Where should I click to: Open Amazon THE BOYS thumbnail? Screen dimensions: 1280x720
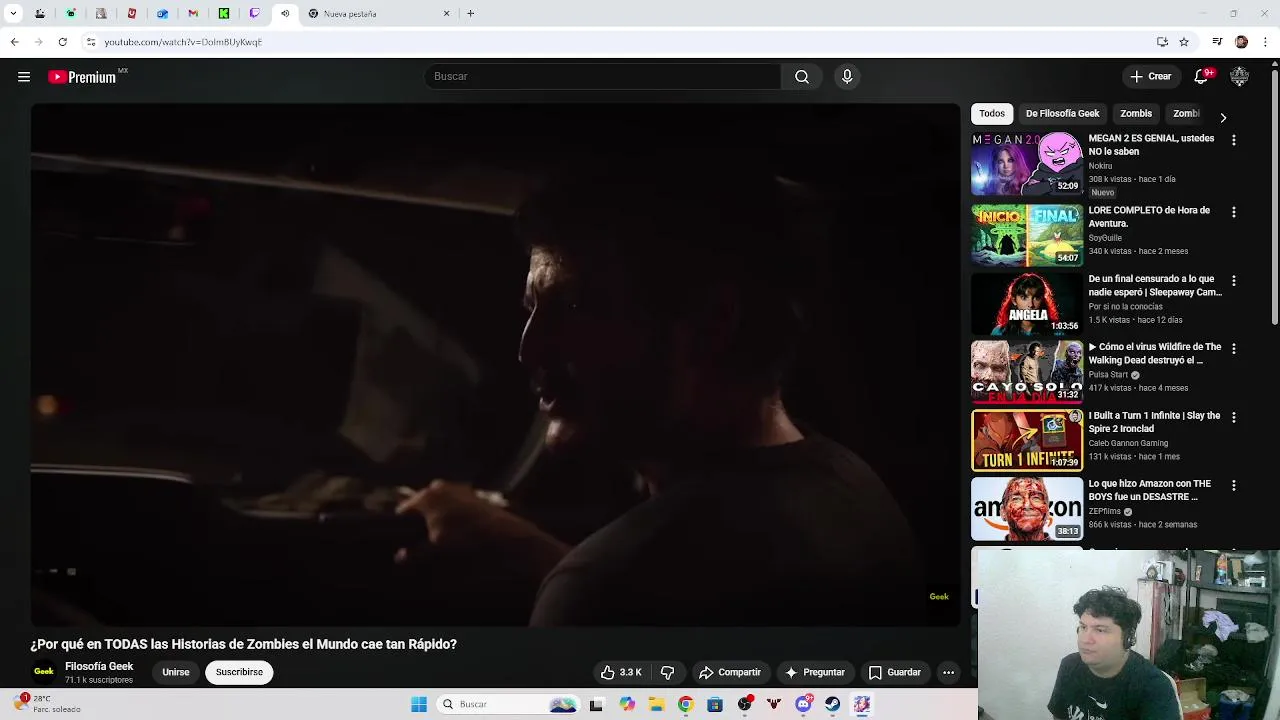(1027, 509)
